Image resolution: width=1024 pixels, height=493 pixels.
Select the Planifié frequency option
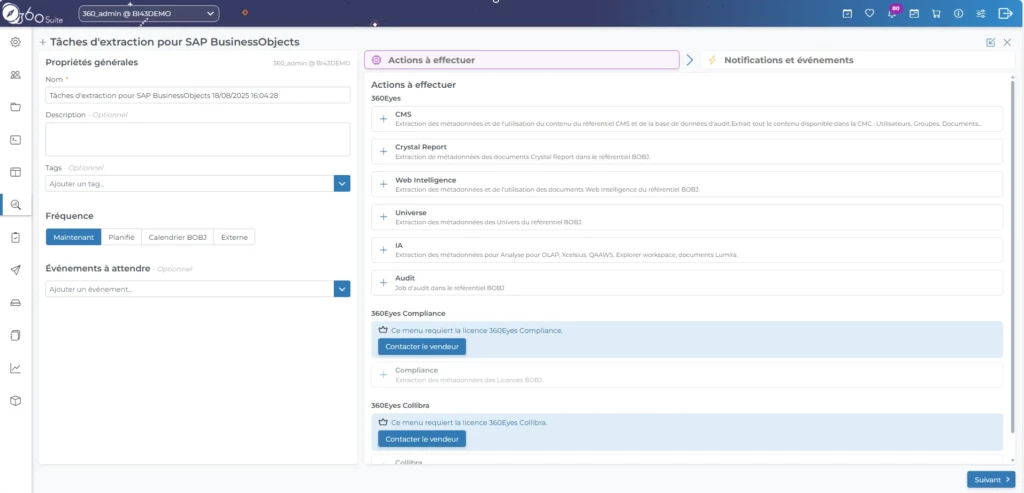[x=121, y=237]
